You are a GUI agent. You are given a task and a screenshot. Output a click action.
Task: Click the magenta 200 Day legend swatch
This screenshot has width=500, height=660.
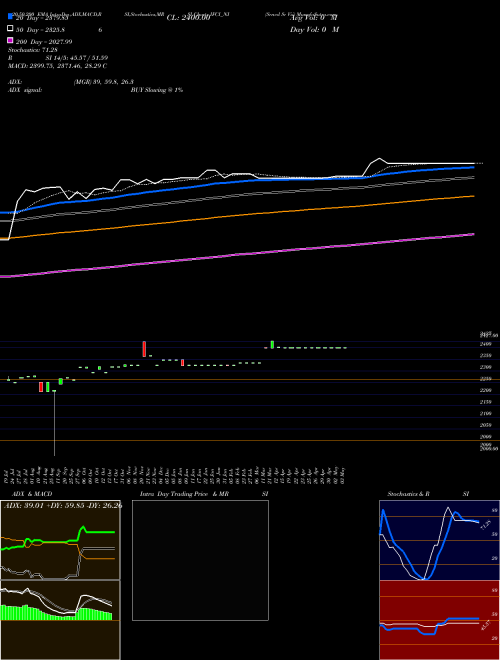click(x=10, y=41)
